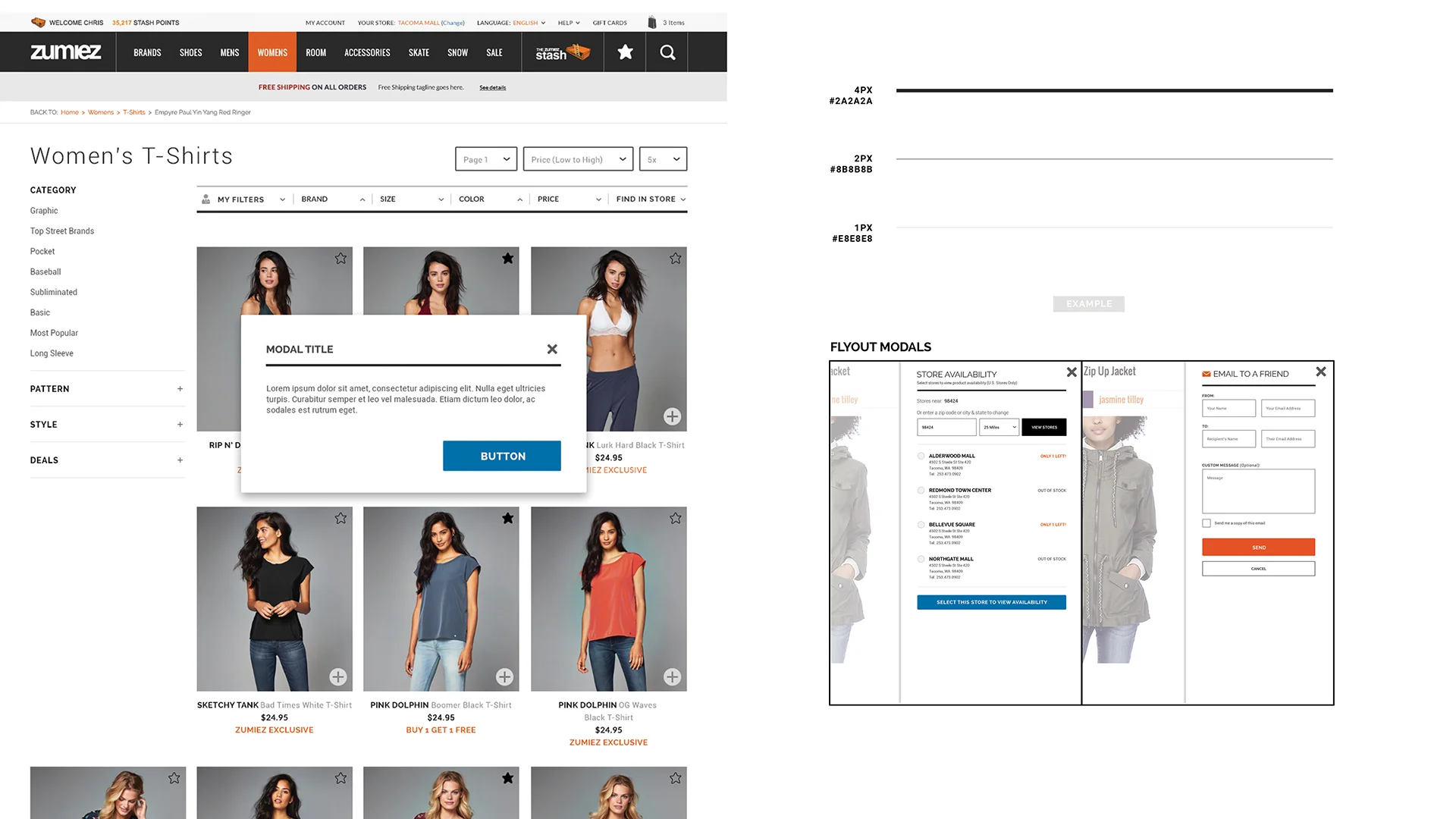Favorite the Sketchy Tank shirt star icon

pos(340,518)
